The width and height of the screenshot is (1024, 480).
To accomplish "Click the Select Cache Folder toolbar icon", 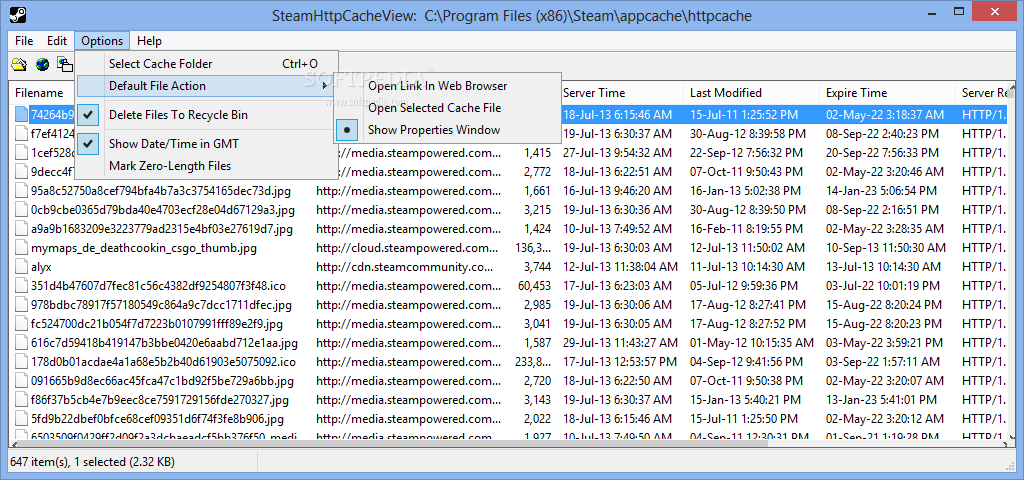I will [x=20, y=64].
